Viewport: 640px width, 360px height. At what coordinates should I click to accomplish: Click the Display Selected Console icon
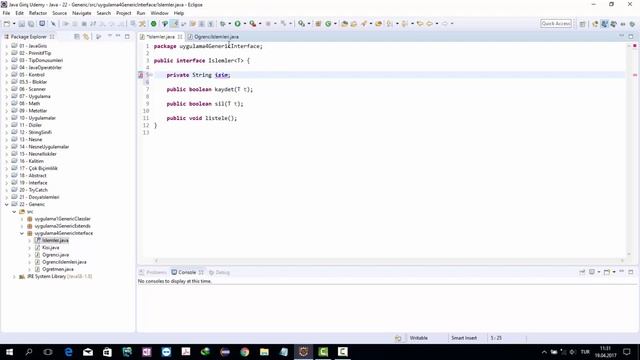[592, 272]
